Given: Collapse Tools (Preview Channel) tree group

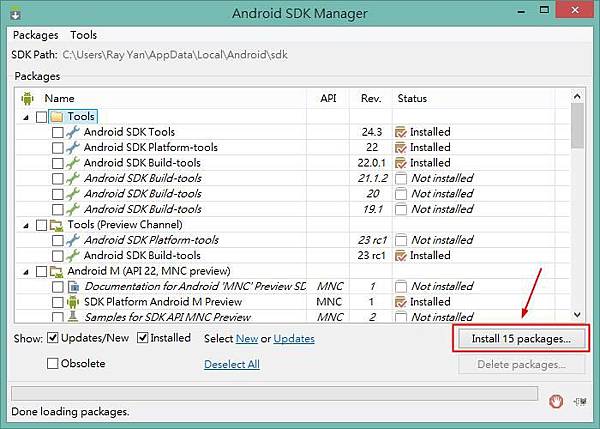Looking at the screenshot, I should click(26, 226).
